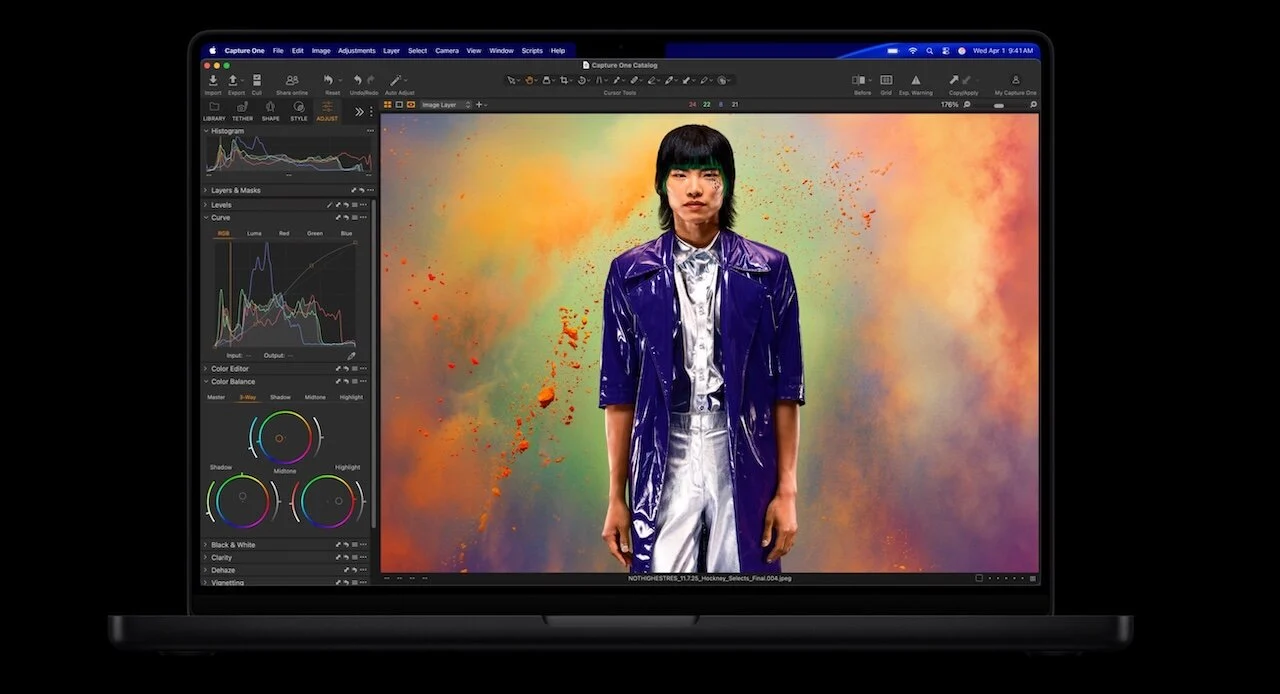Screen dimensions: 1280x694
Task: Open the Adjustments menu
Action: (x=356, y=50)
